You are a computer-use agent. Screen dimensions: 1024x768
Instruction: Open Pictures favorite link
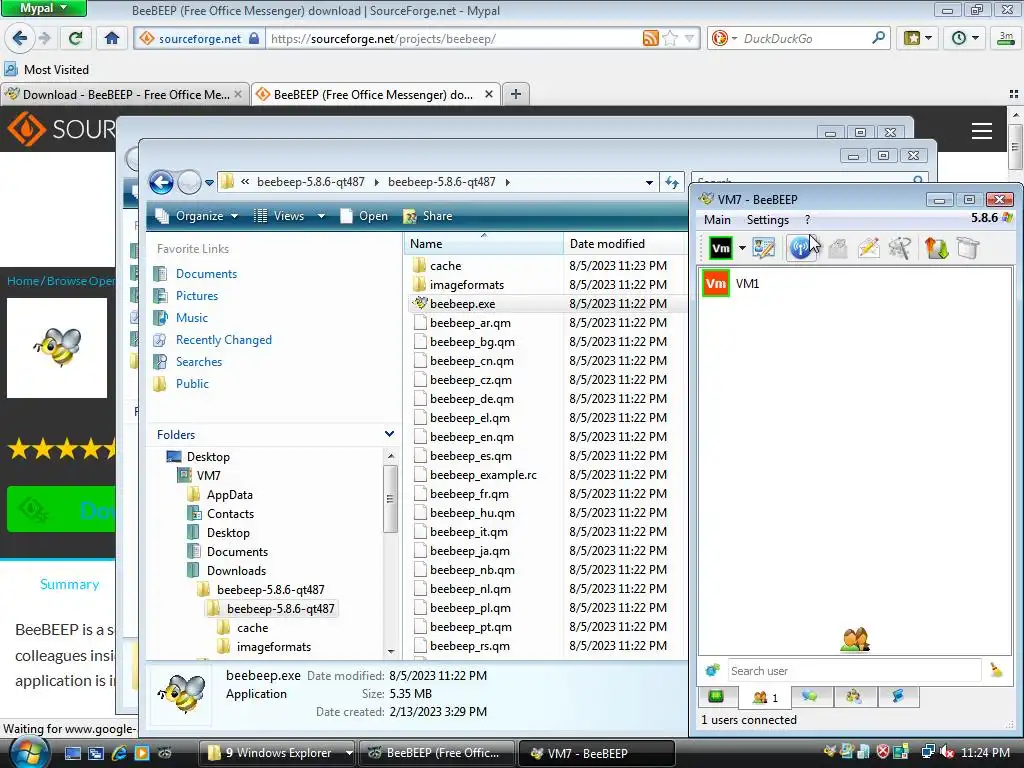(x=197, y=296)
